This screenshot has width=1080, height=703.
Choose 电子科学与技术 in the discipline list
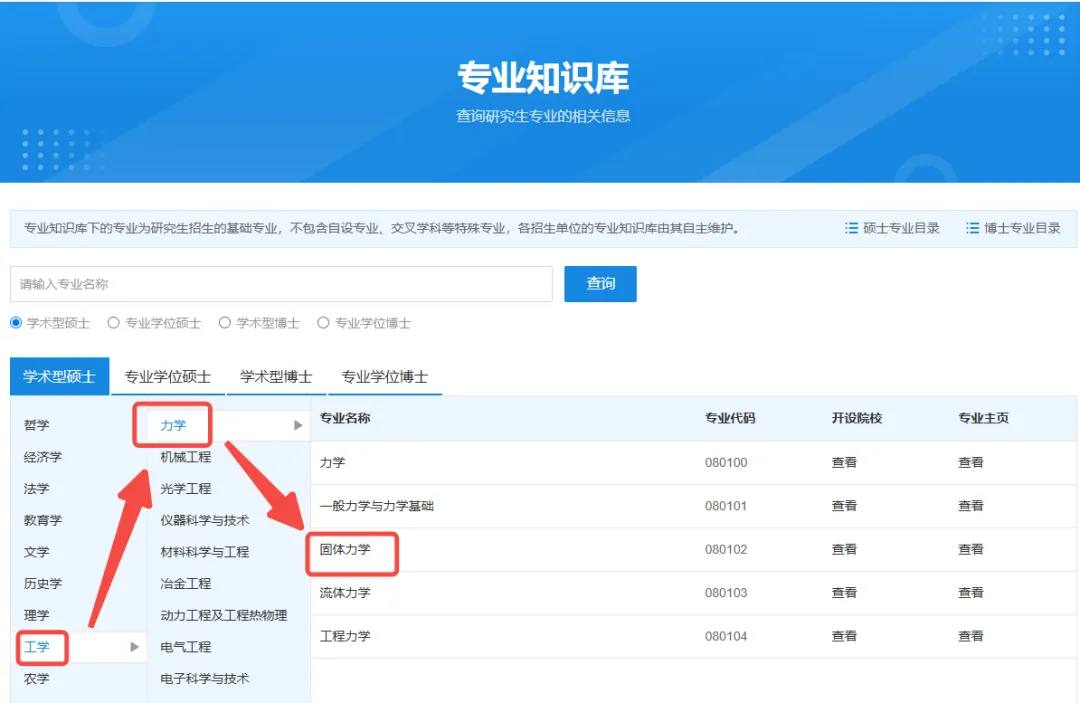click(205, 679)
